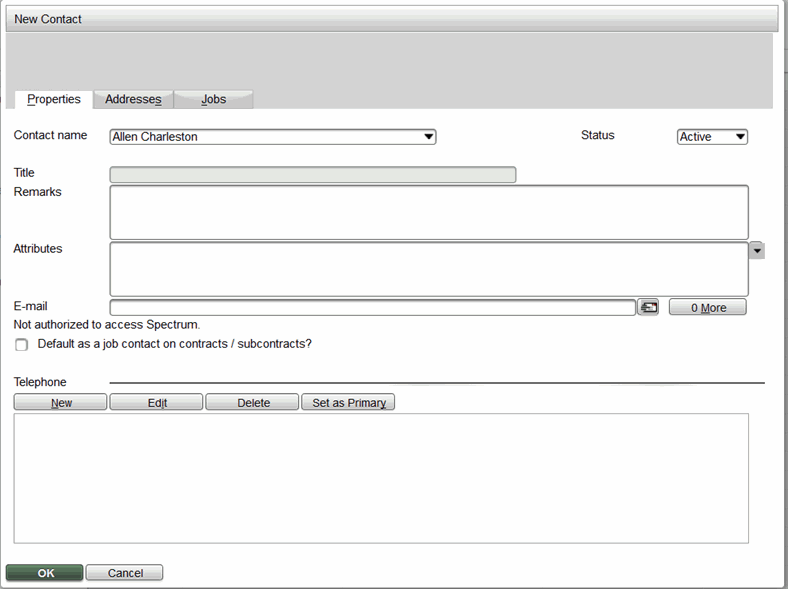This screenshot has height=589, width=788.
Task: Click Set as Primary button
Action: 348,403
